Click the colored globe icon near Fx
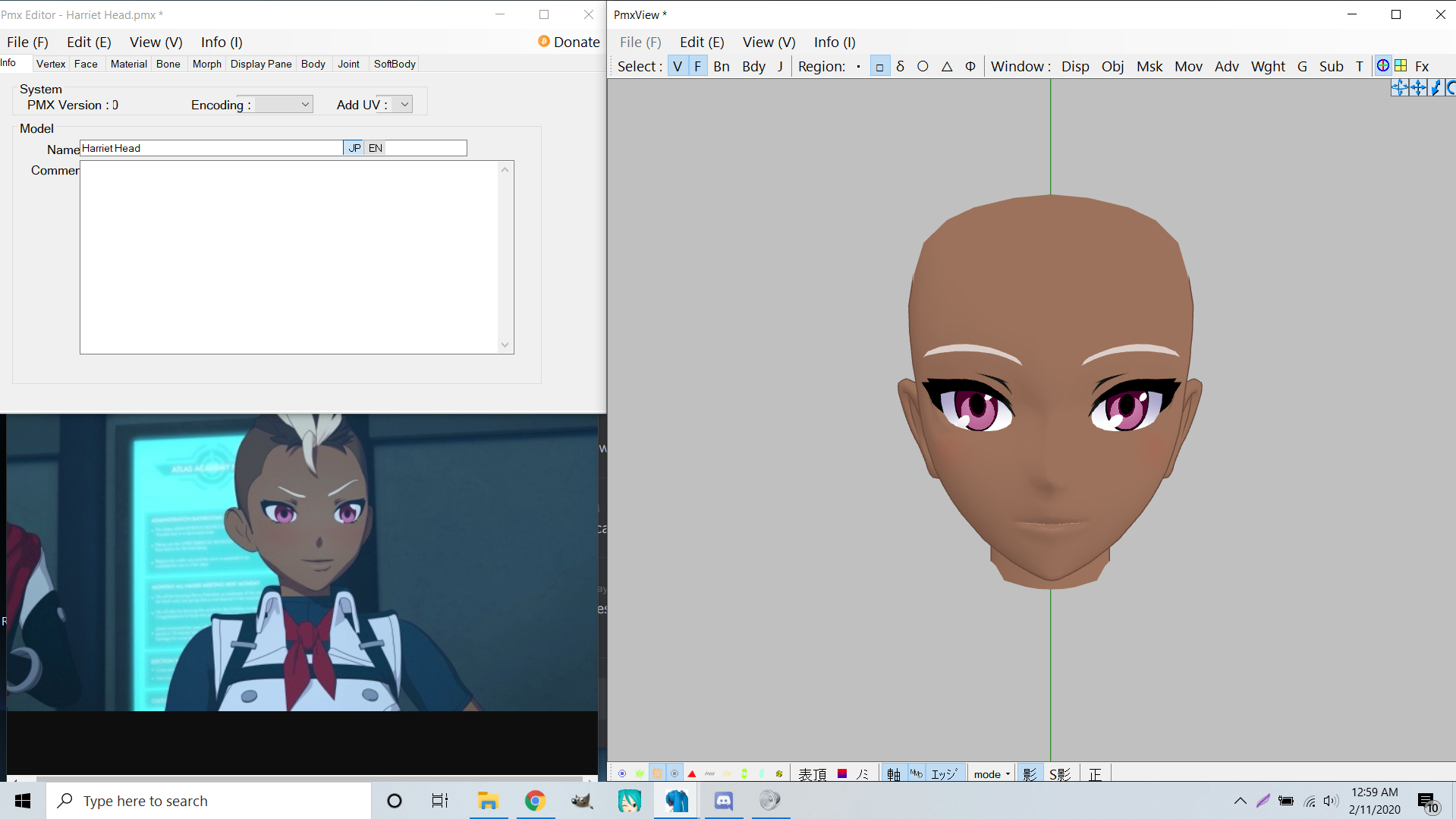The image size is (1456, 819). (x=1382, y=66)
